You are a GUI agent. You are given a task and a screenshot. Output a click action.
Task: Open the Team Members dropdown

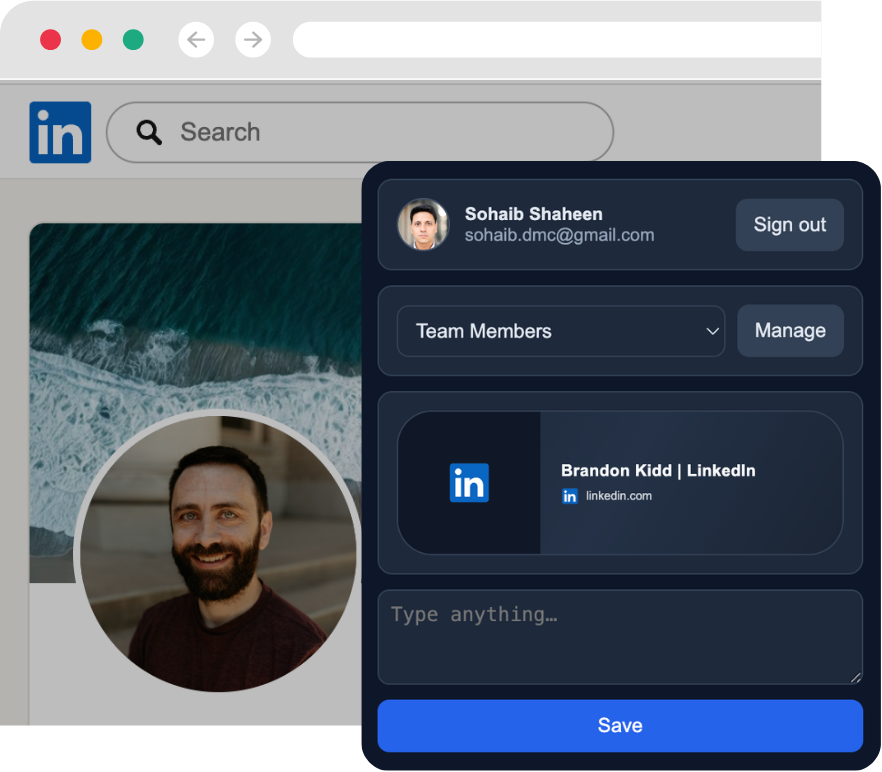tap(561, 331)
